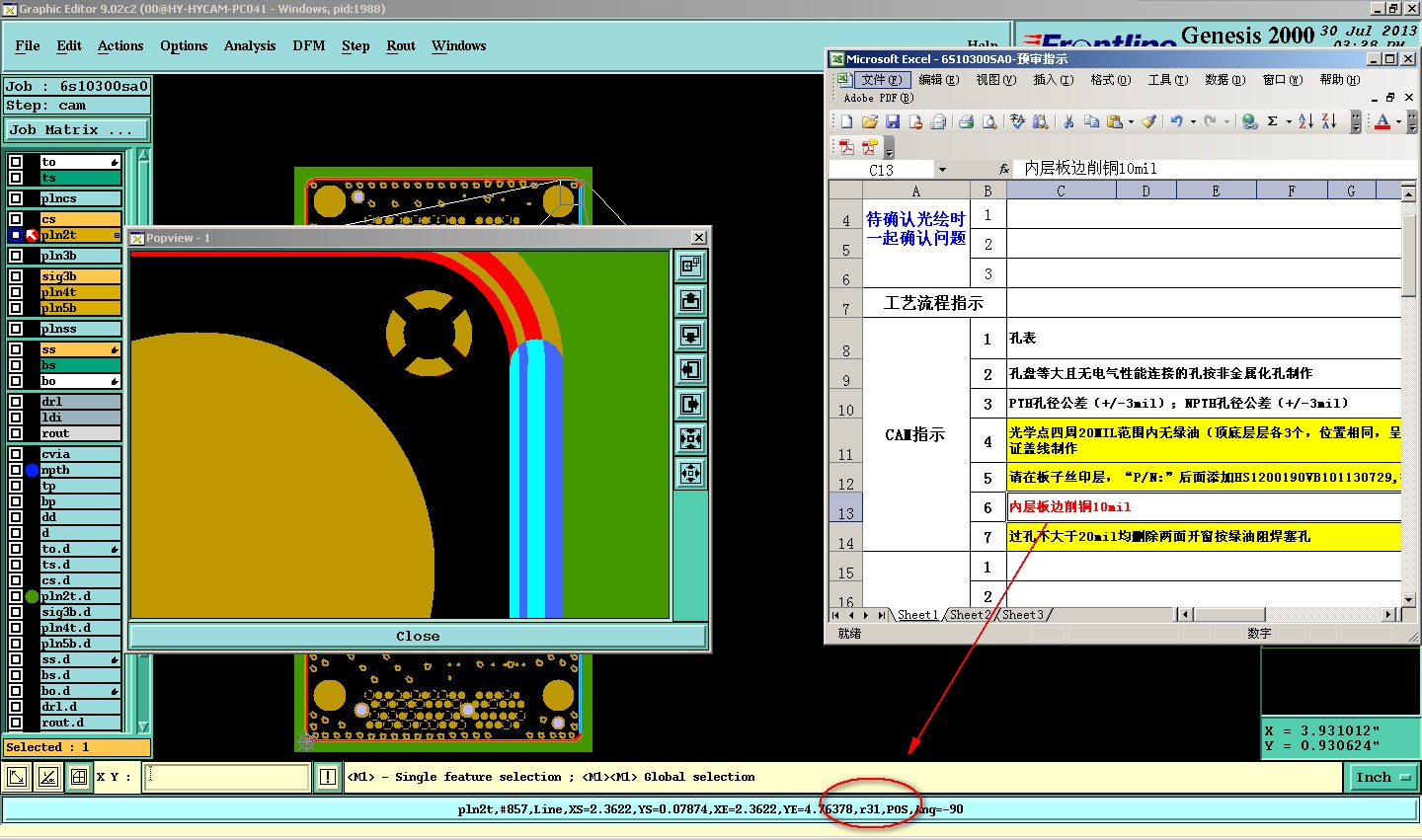1422x840 pixels.
Task: Click the Spelling check icon in Excel
Action: click(1017, 121)
